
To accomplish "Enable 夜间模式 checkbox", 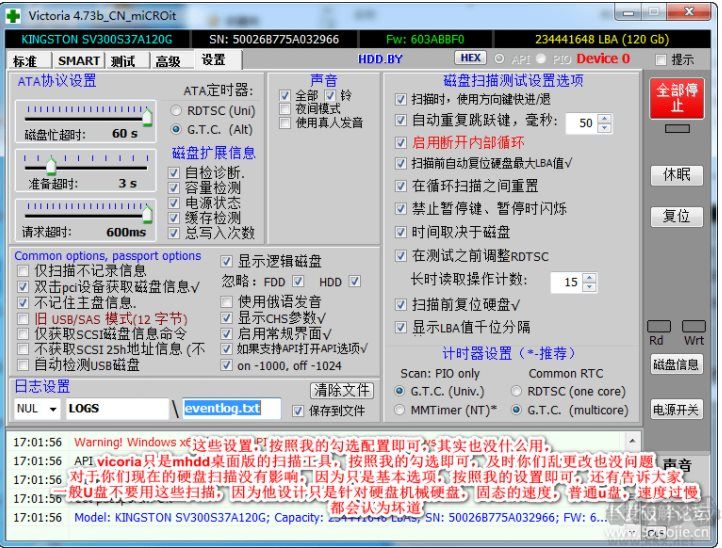I will click(x=285, y=109).
